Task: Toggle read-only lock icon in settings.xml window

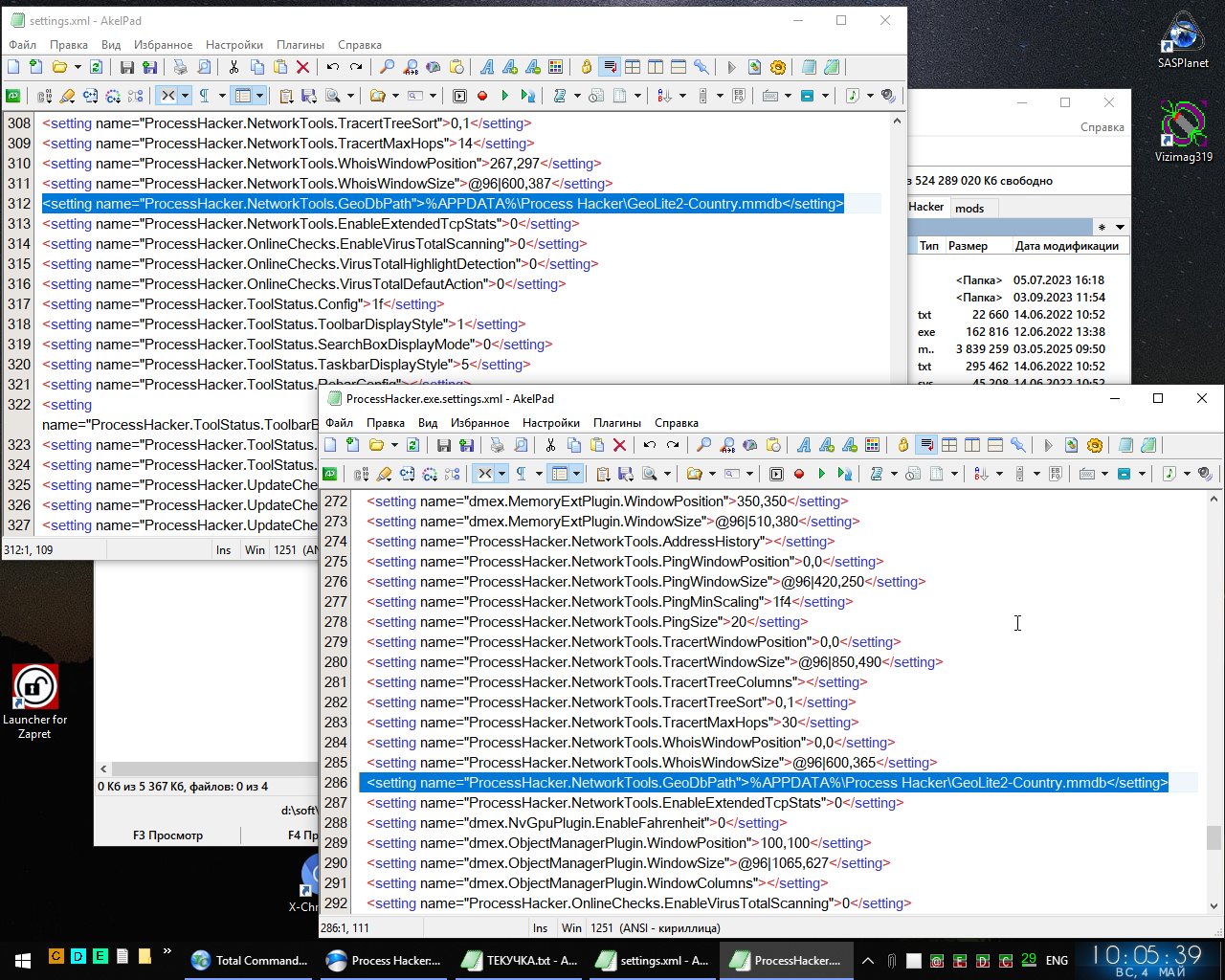Action: (x=587, y=67)
